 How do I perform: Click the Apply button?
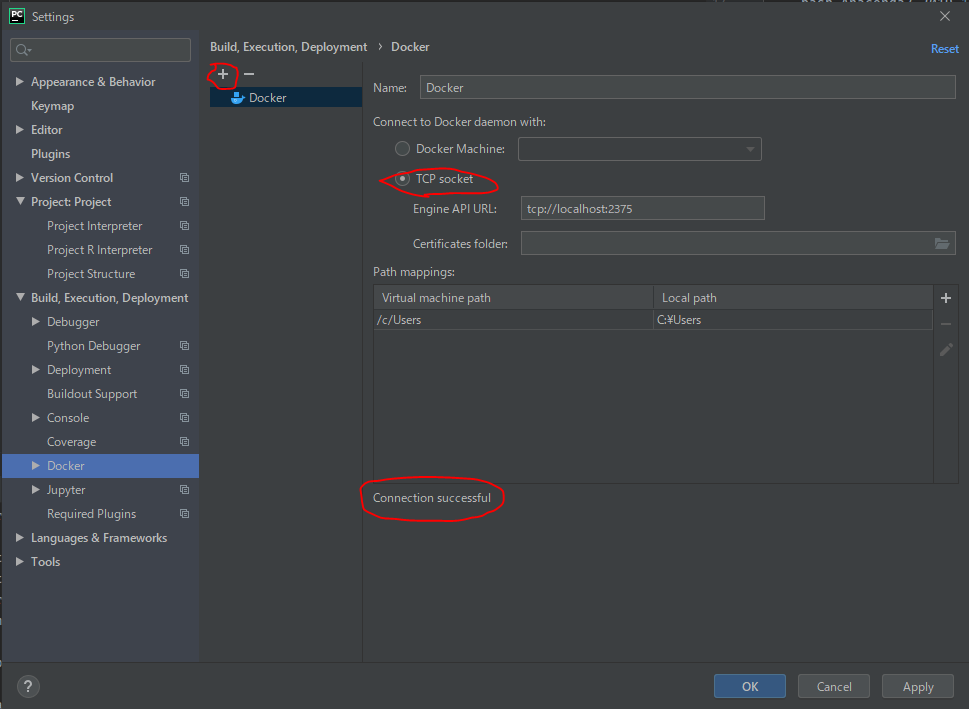point(918,686)
